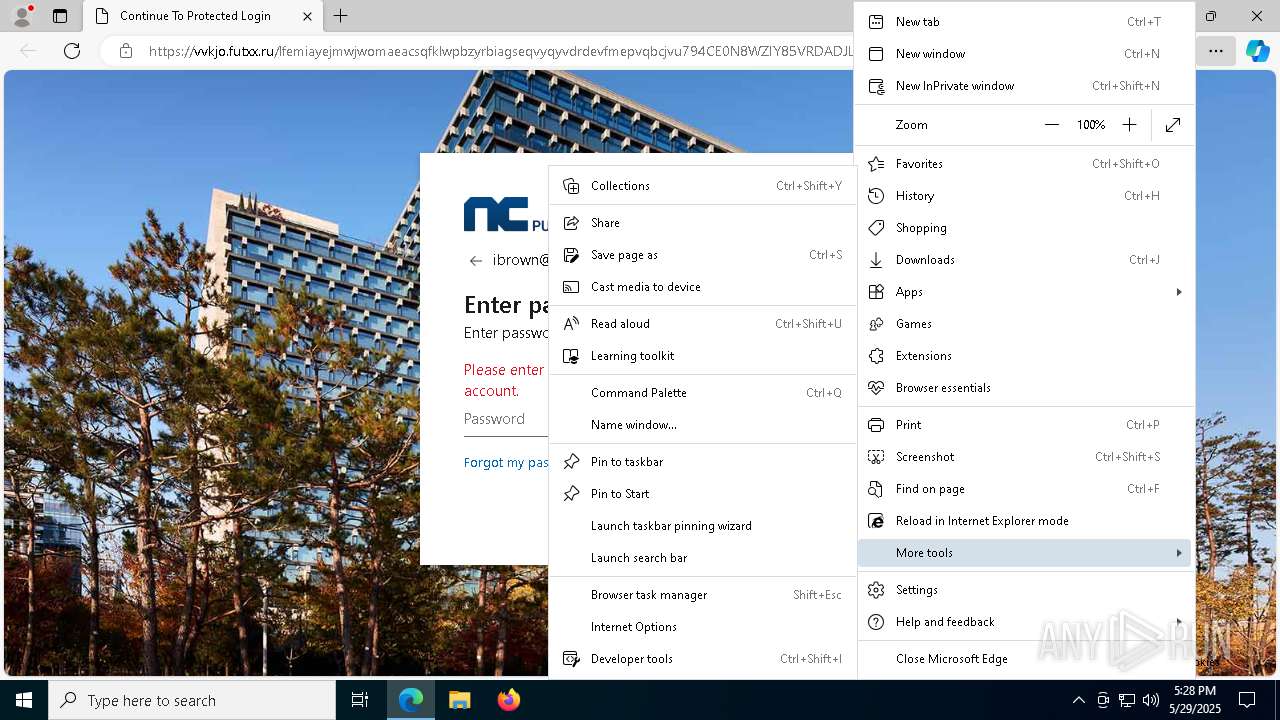The height and width of the screenshot is (720, 1280).
Task: Launch taskbar pinning wizard
Action: [703, 526]
